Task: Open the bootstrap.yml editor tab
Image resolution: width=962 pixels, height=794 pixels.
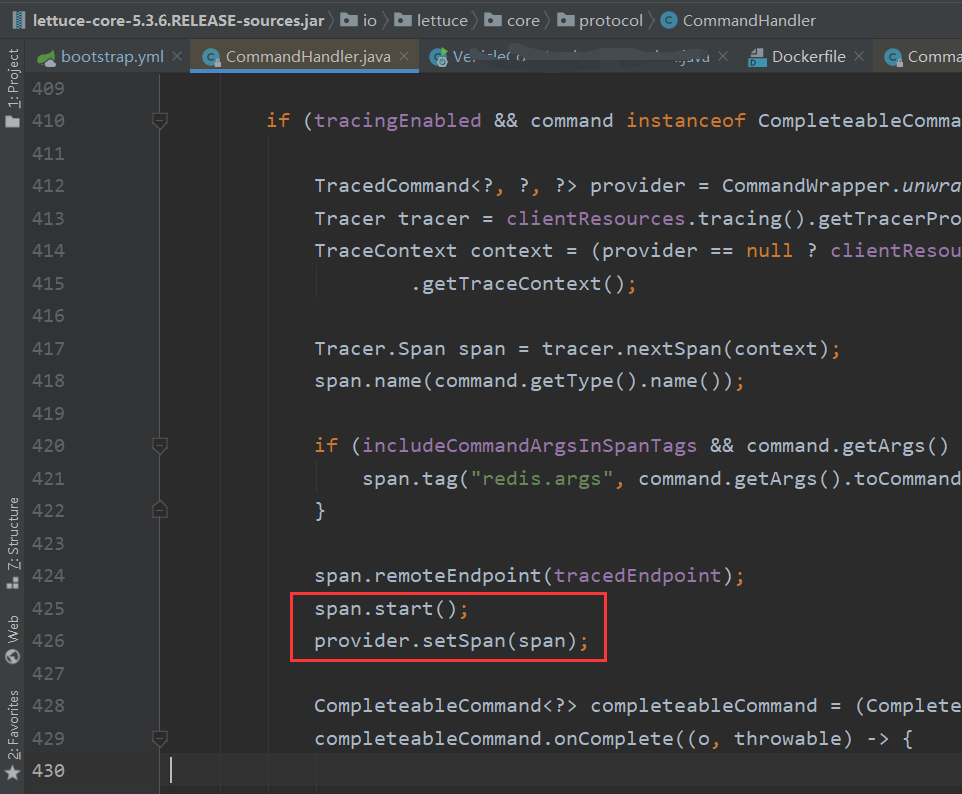Action: [x=101, y=56]
